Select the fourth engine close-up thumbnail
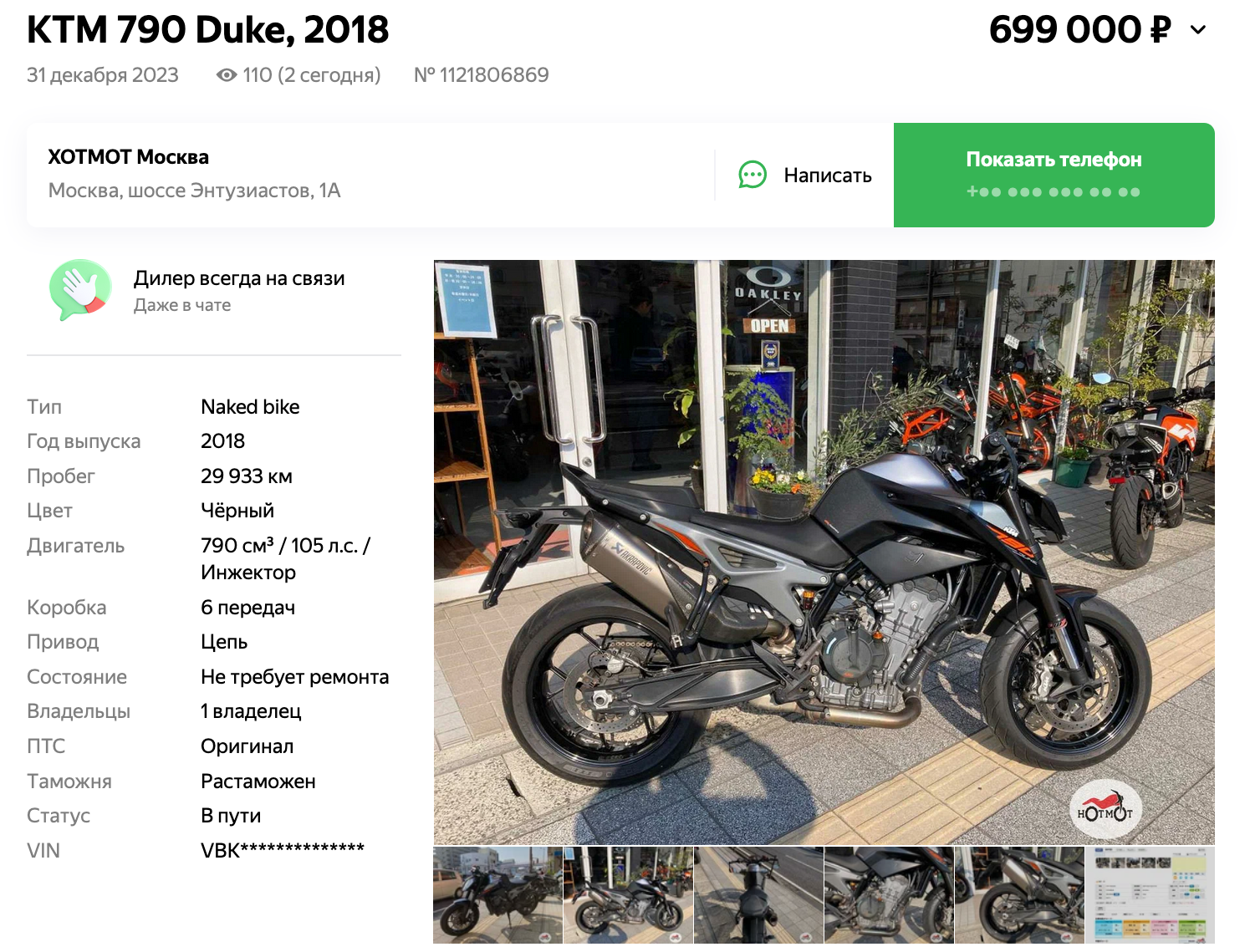The height and width of the screenshot is (952, 1250). (889, 895)
